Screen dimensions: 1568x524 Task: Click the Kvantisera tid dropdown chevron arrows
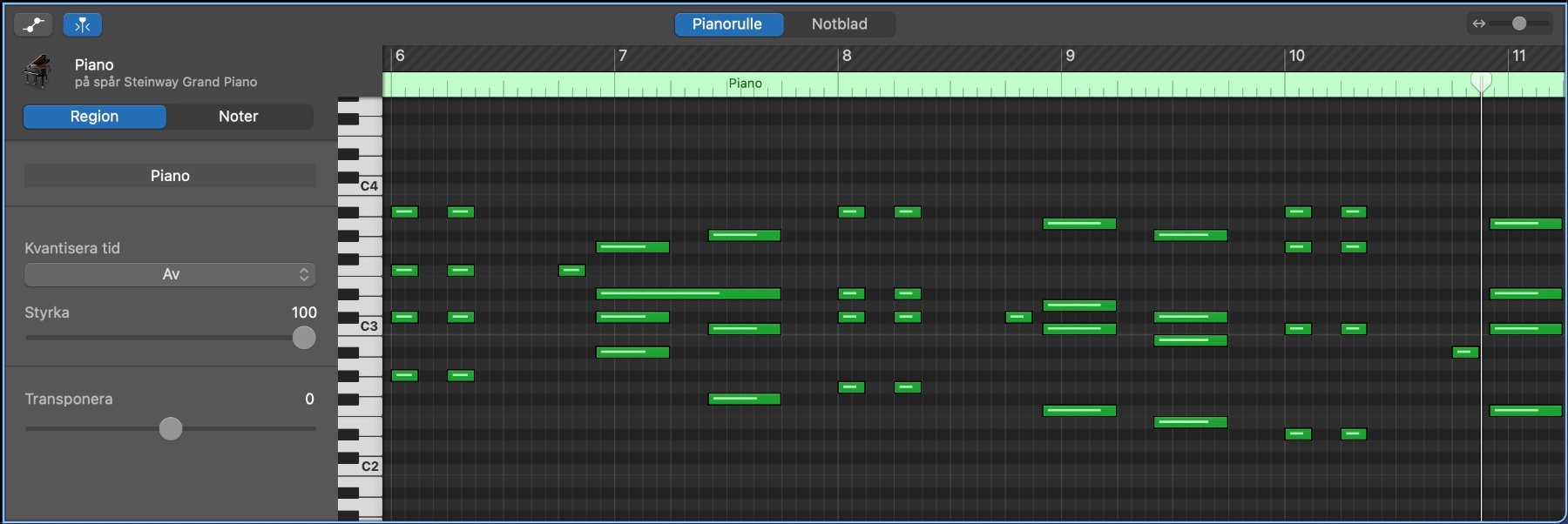(x=304, y=274)
